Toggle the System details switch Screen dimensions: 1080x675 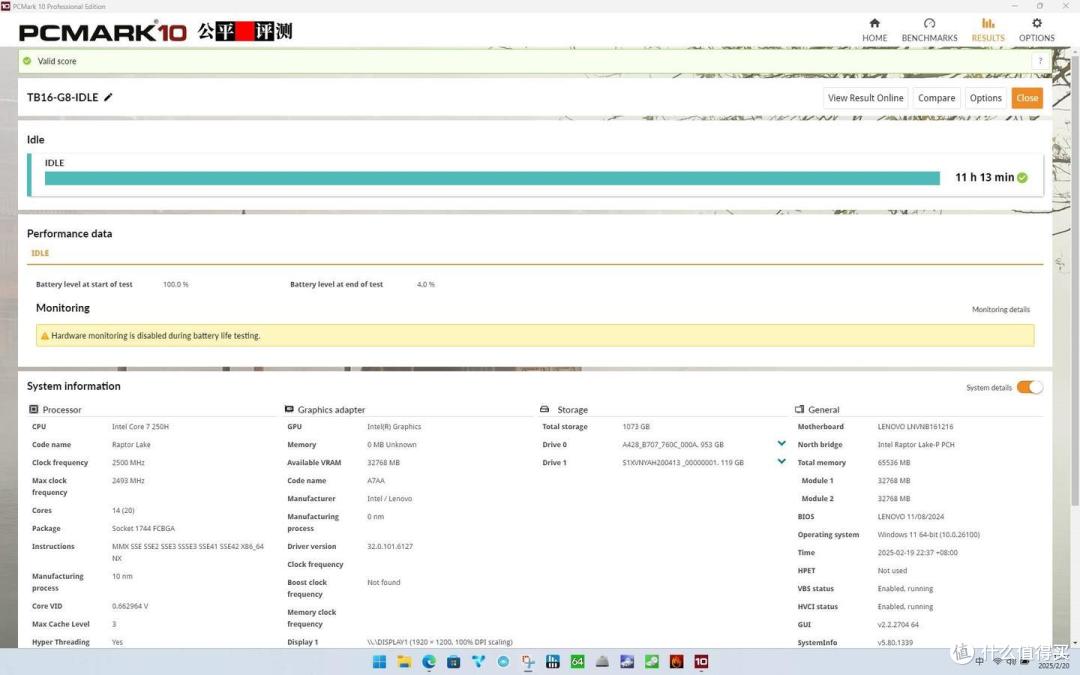[1030, 387]
